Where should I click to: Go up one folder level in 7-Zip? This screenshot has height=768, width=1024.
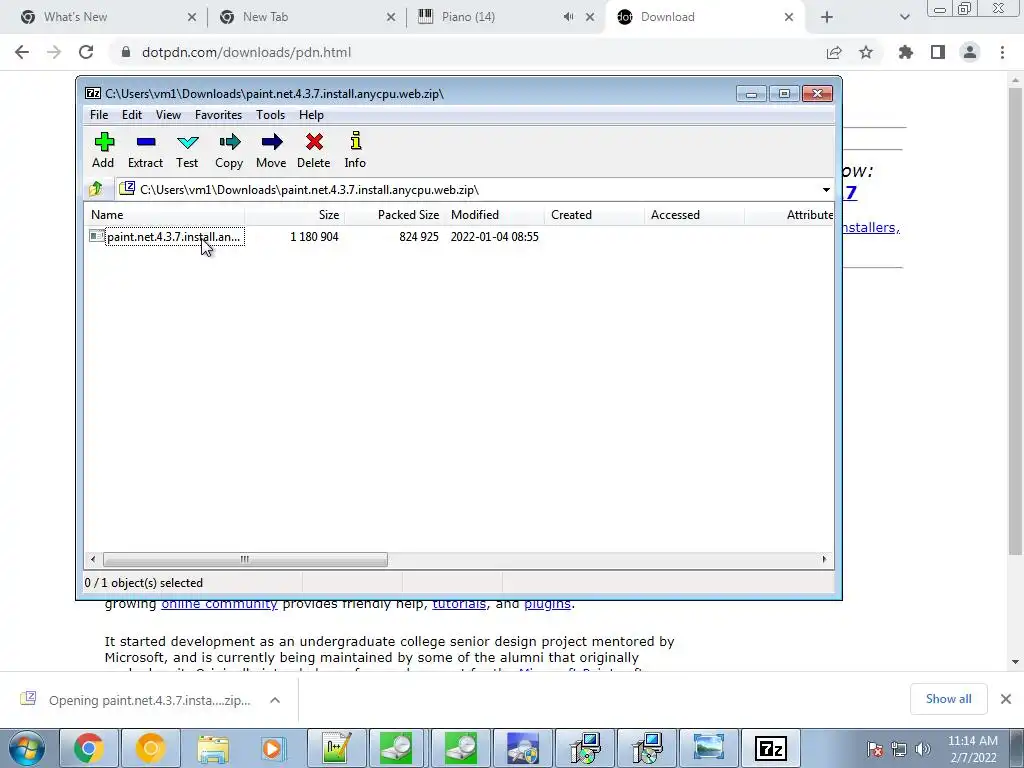coord(96,189)
